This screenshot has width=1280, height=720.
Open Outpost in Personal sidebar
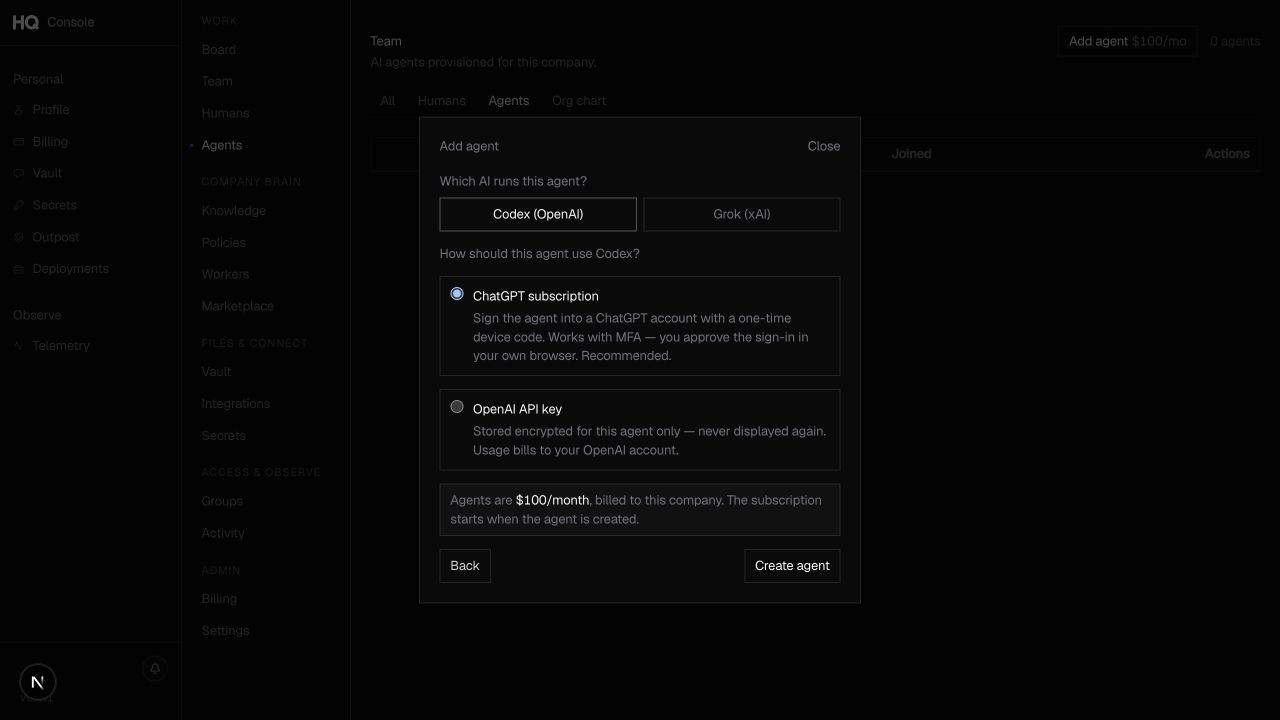56,237
